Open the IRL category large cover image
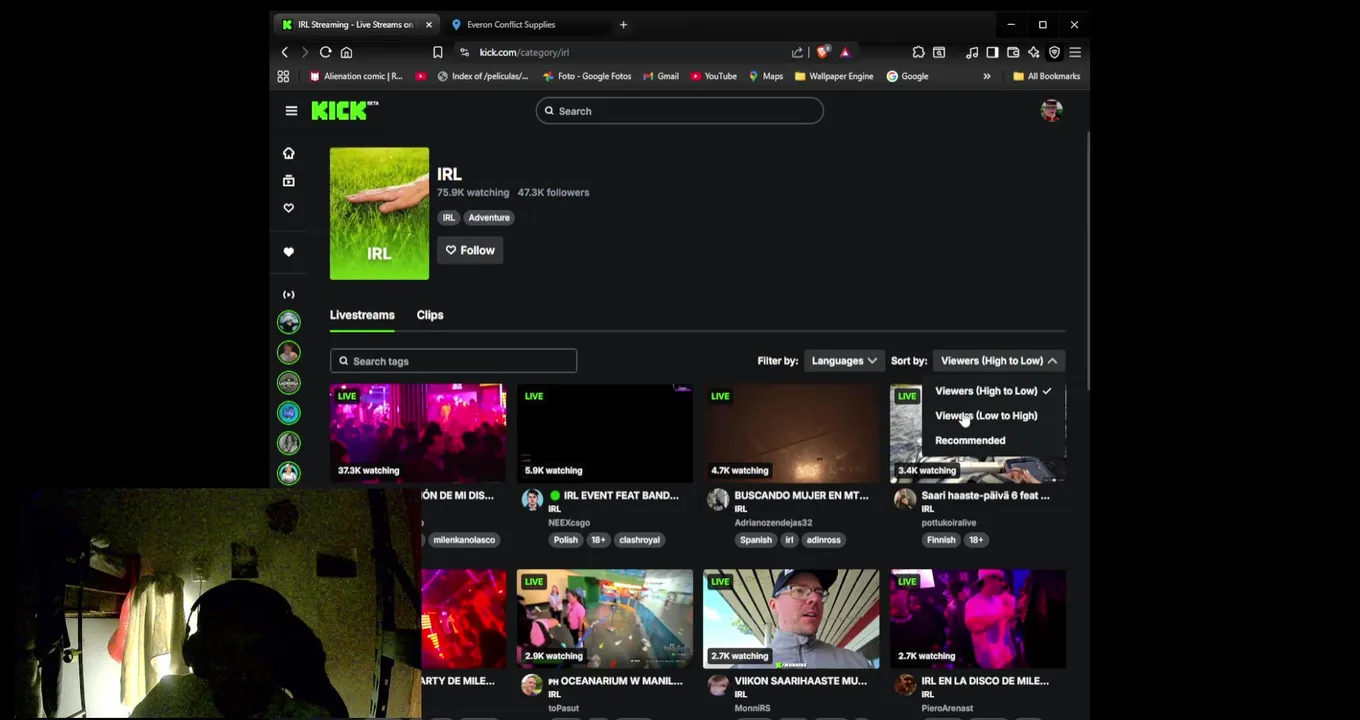Viewport: 1360px width, 720px height. pyautogui.click(x=379, y=213)
